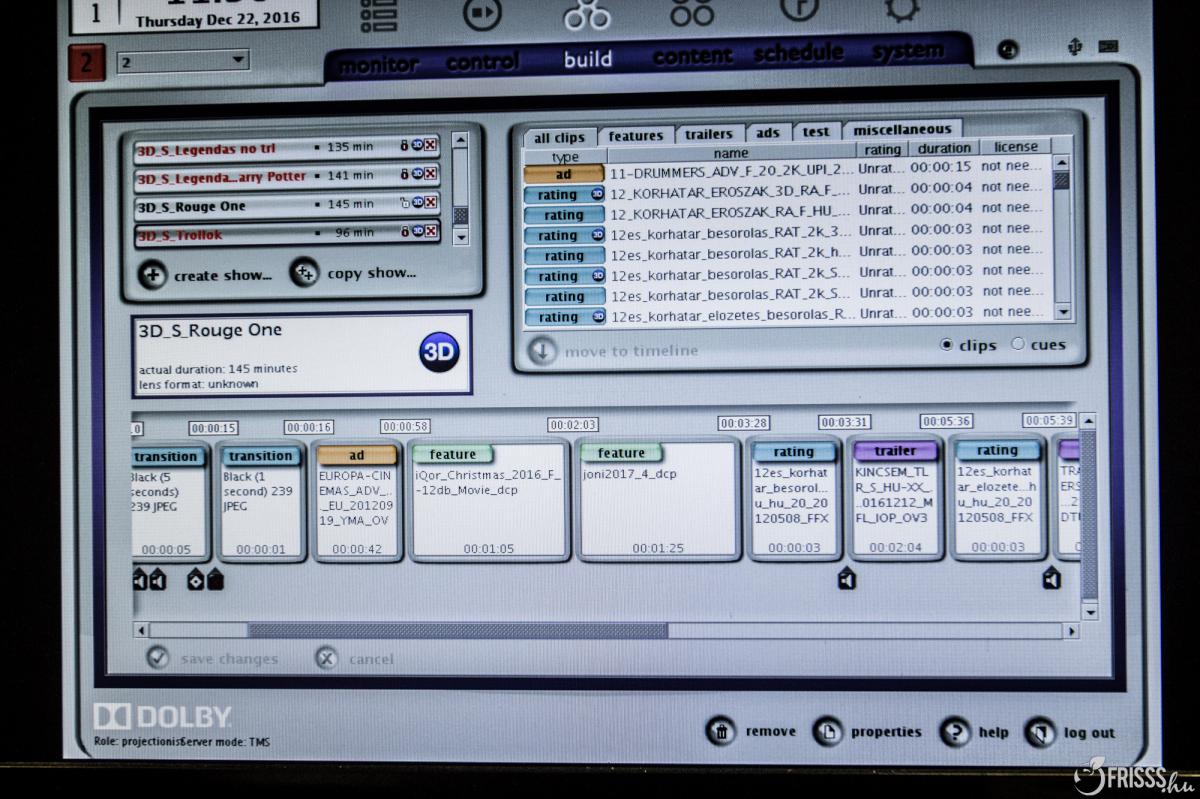Screen dimensions: 1200x799
Task: Click the copy show icon
Action: (x=304, y=273)
